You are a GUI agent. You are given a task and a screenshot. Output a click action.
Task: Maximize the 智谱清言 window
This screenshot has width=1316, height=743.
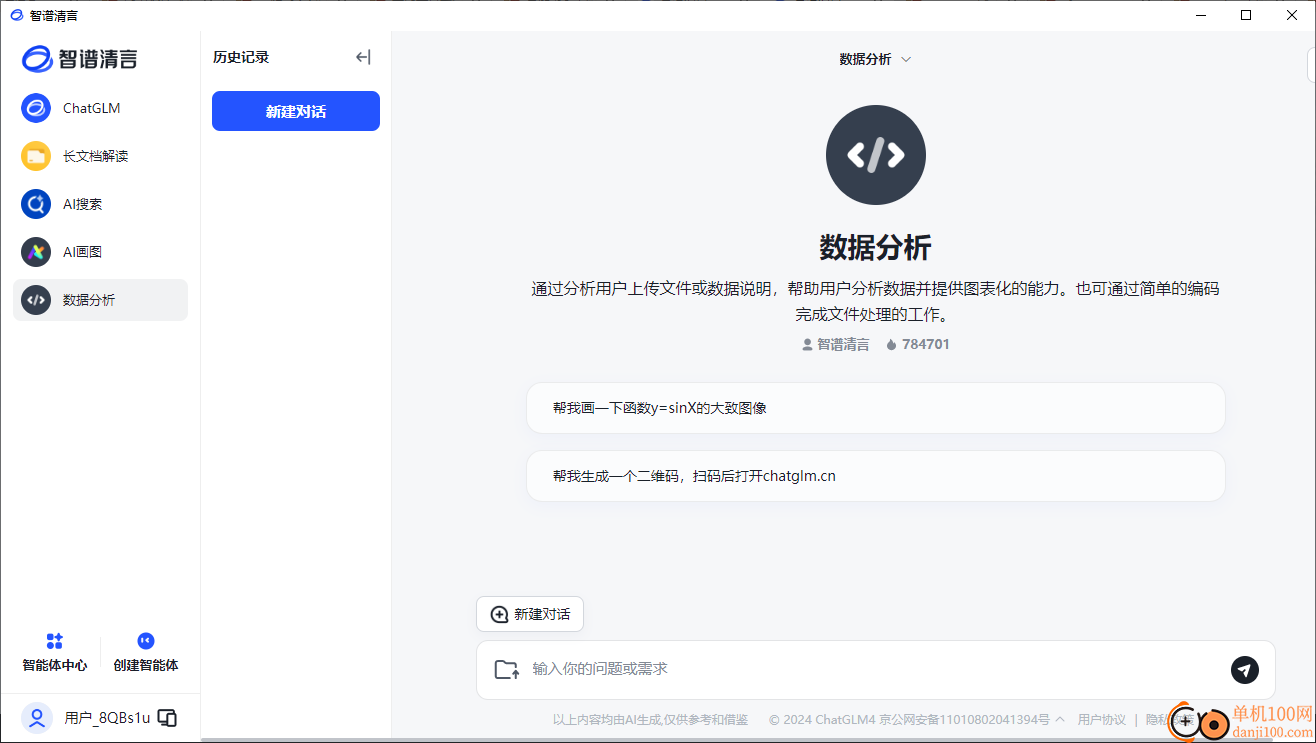tap(1246, 15)
